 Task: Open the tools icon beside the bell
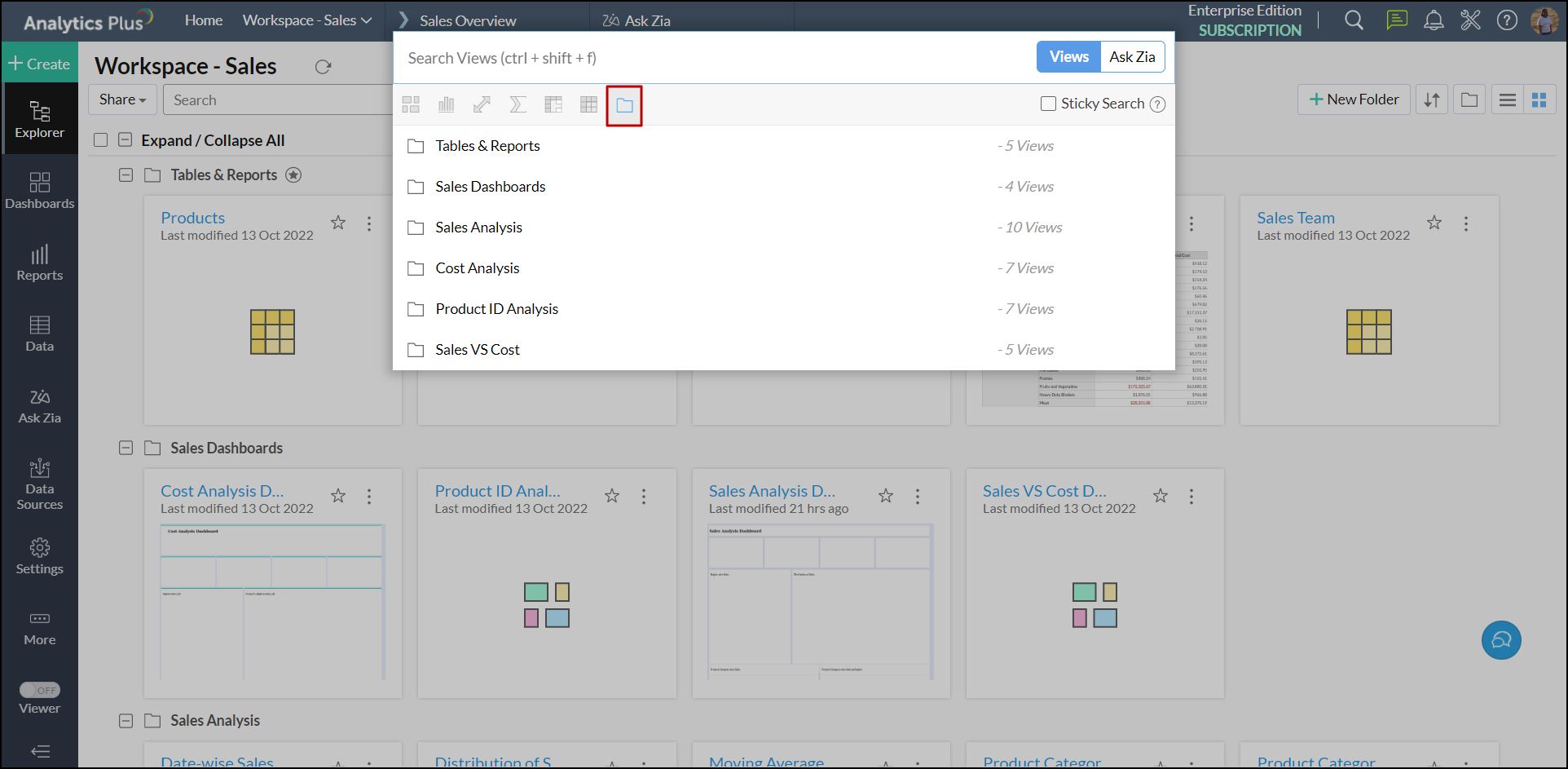(x=1470, y=20)
